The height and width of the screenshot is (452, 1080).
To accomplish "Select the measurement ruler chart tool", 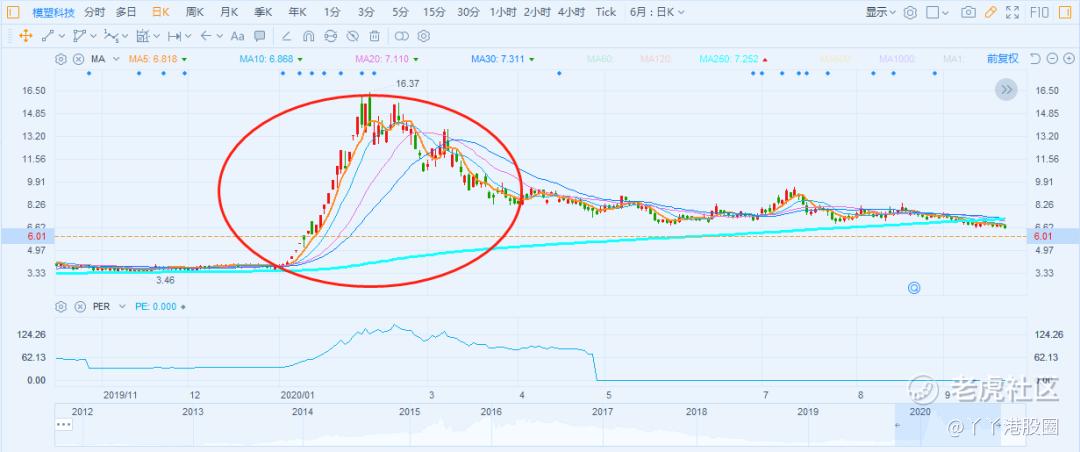I will pyautogui.click(x=143, y=36).
